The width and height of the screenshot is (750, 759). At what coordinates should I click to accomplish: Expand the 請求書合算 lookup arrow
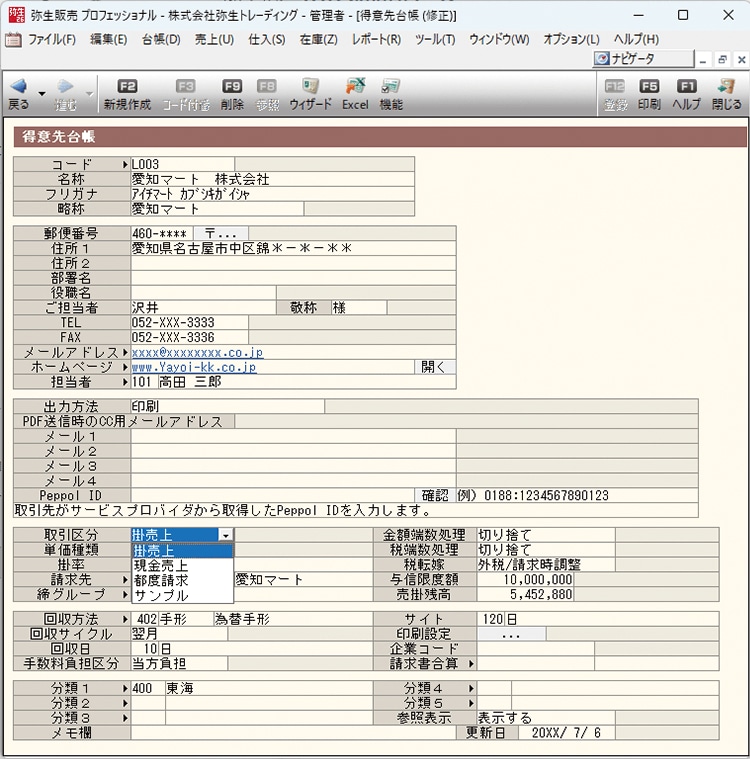point(471,664)
